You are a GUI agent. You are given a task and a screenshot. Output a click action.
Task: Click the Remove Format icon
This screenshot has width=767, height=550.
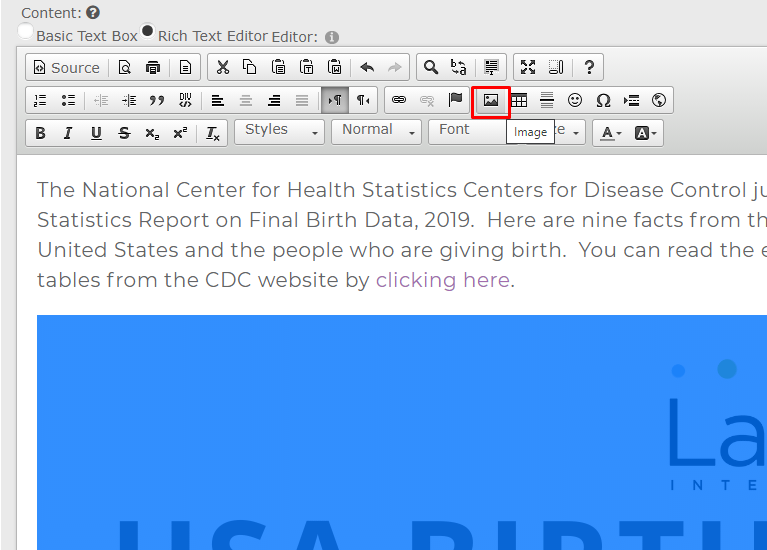click(x=213, y=133)
